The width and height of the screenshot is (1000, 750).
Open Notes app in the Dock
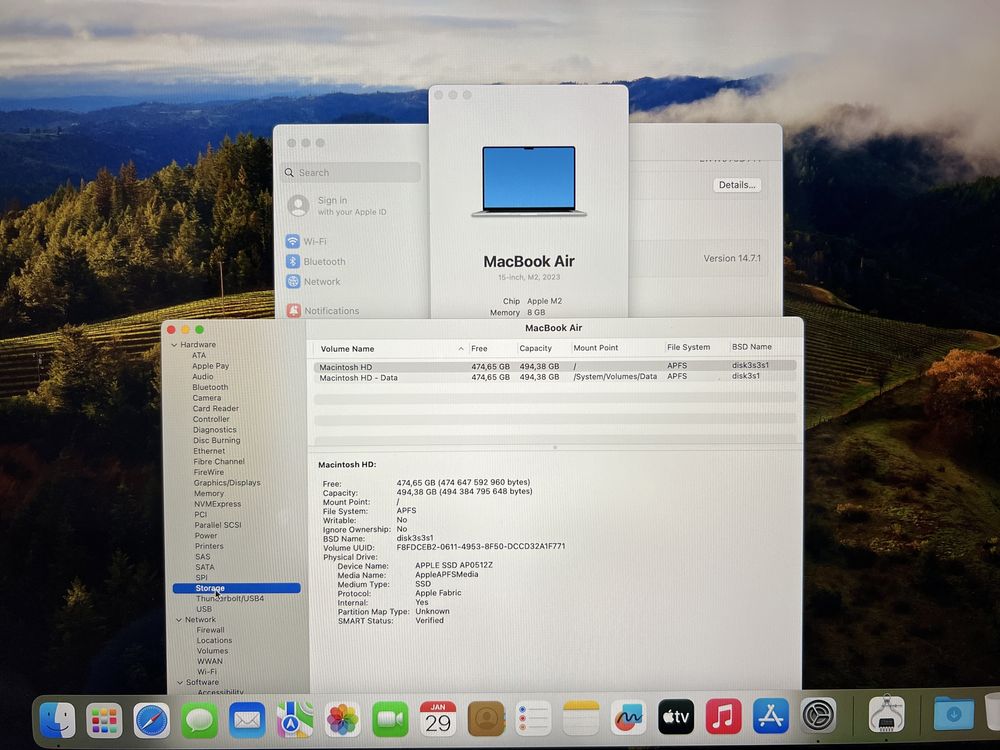coord(581,717)
